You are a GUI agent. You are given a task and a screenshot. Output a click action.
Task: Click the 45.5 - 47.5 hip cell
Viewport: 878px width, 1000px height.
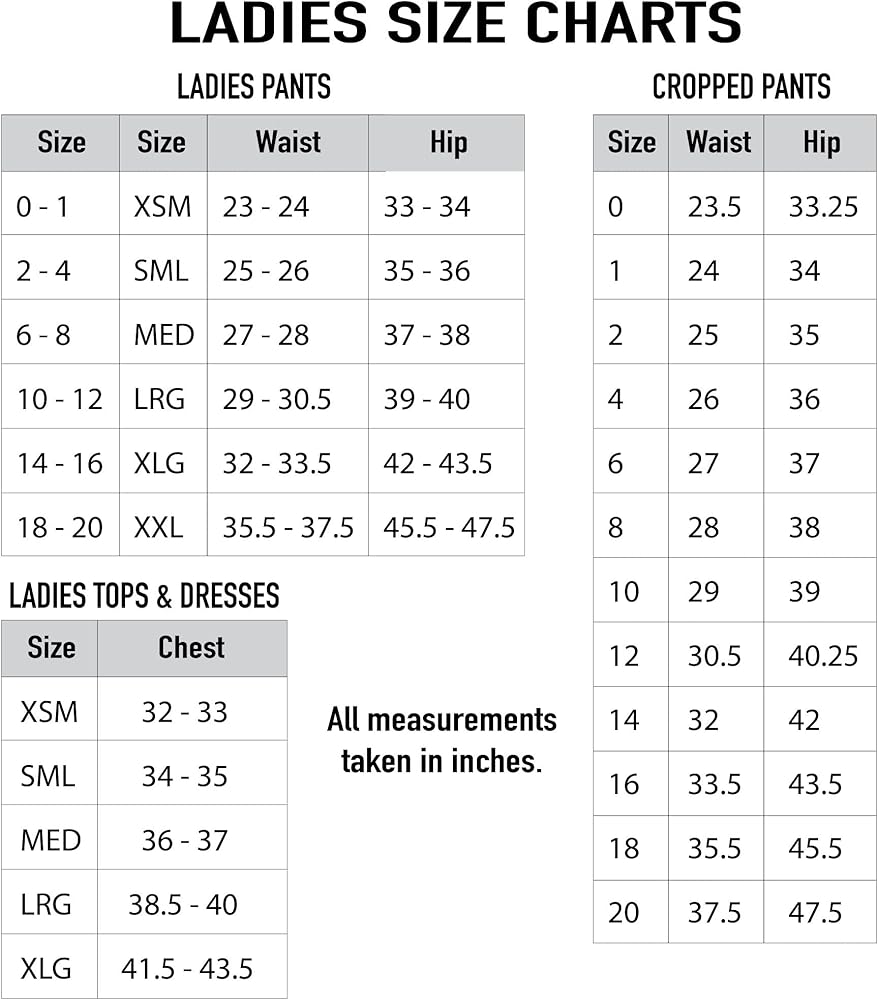(448, 527)
